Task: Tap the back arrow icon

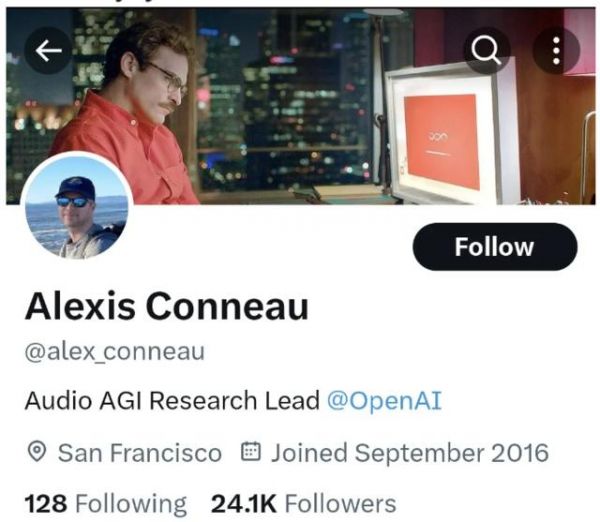Action: 48,51
